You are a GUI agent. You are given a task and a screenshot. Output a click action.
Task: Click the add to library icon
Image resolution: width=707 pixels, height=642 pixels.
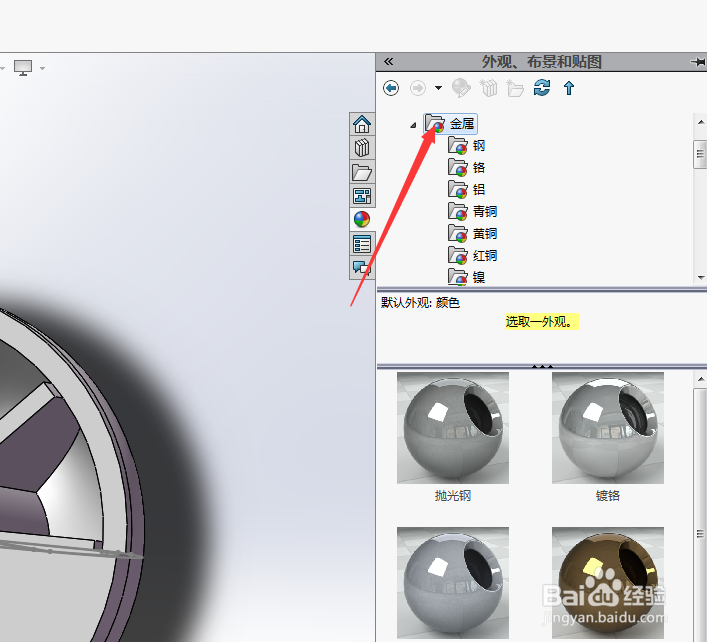pos(488,87)
